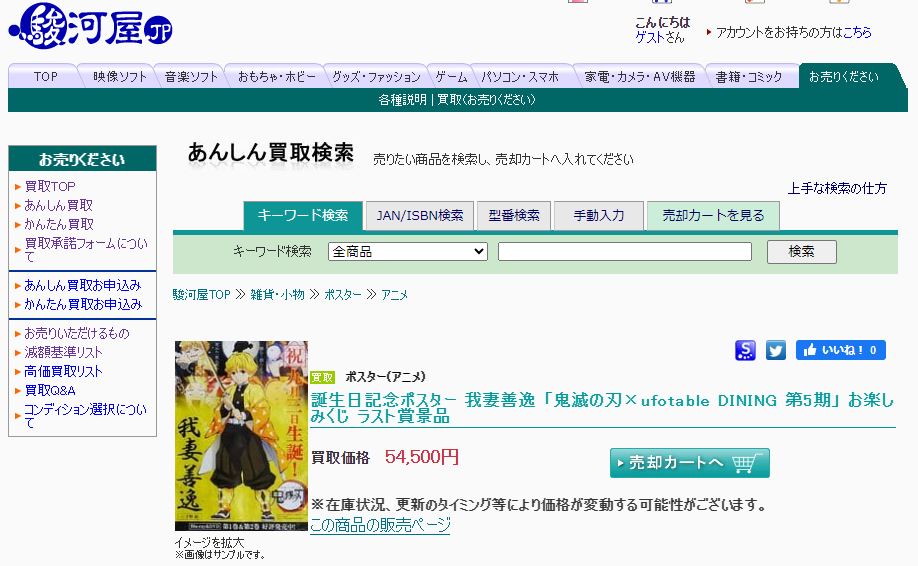This screenshot has height=566, width=918.
Task: Open コンディション選択について sidebar link
Action: coord(85,415)
